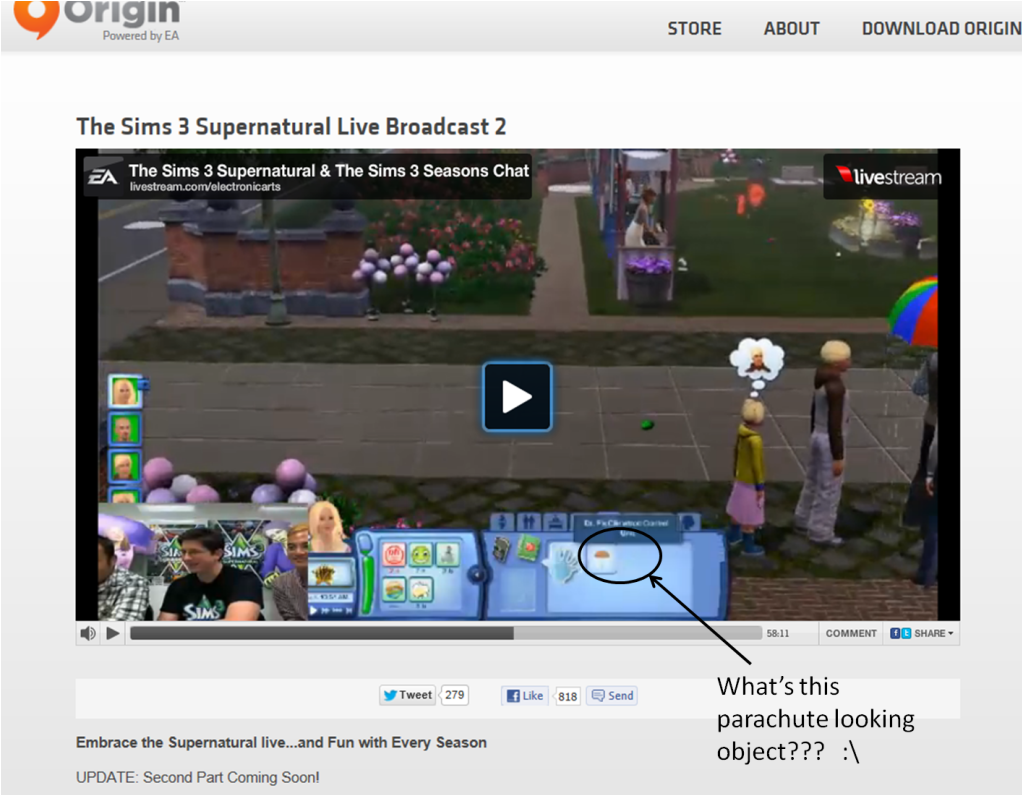Click the webcam inset of the presenters
This screenshot has width=1023, height=796.
click(x=203, y=561)
